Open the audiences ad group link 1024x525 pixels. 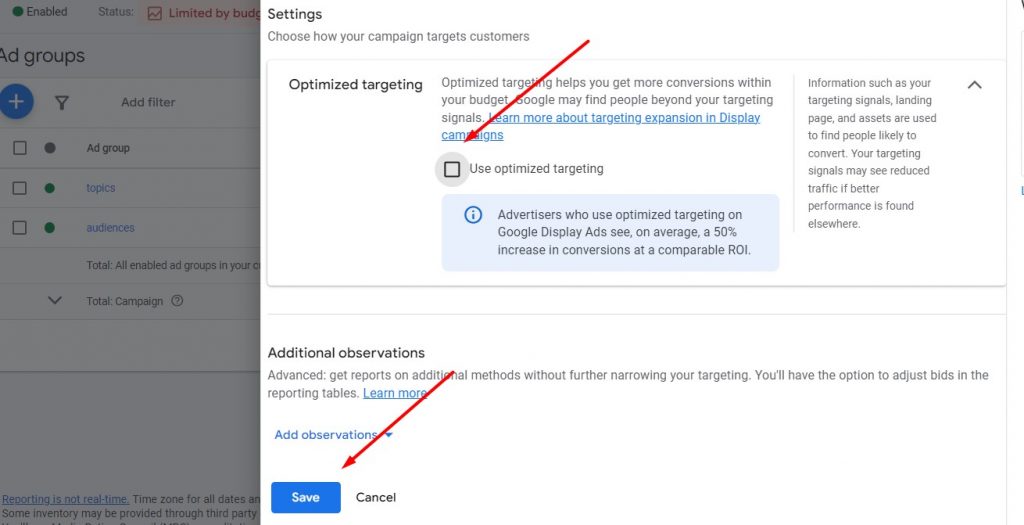[110, 228]
